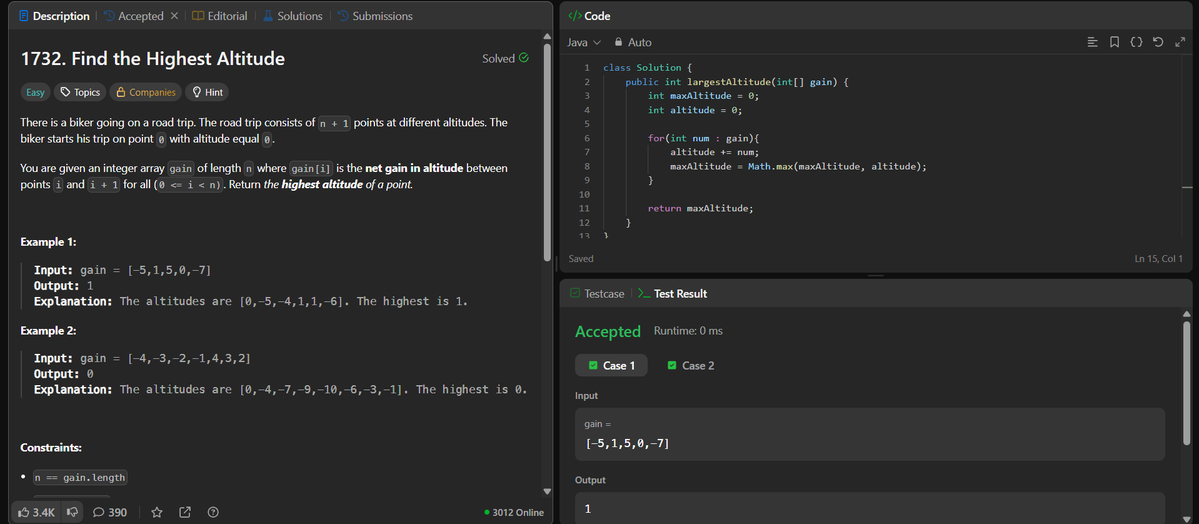Image resolution: width=1199 pixels, height=524 pixels.
Task: Click the curly braces icon
Action: (x=1136, y=42)
